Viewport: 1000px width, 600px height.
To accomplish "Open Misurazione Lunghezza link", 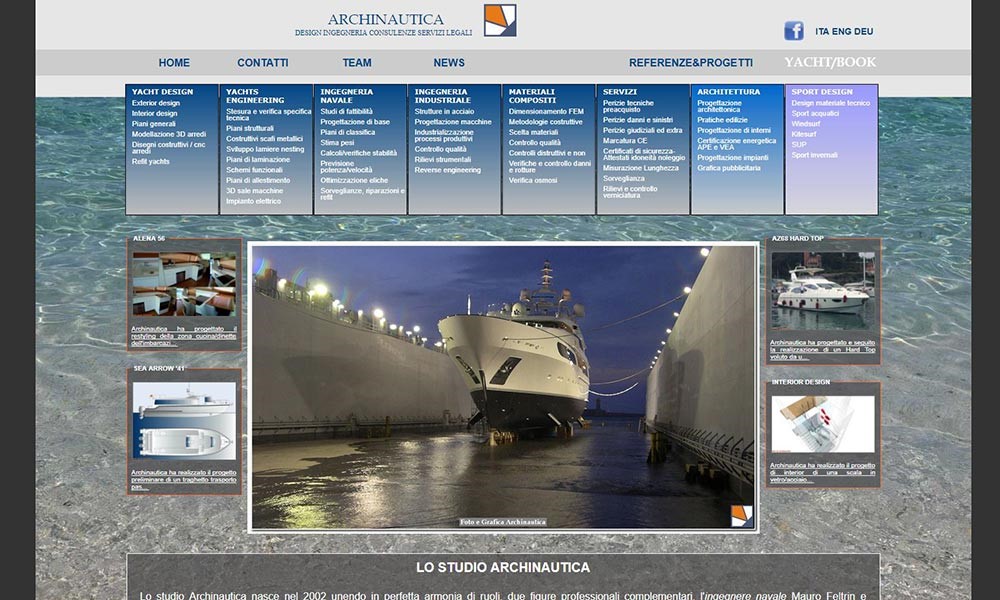I will coord(641,168).
